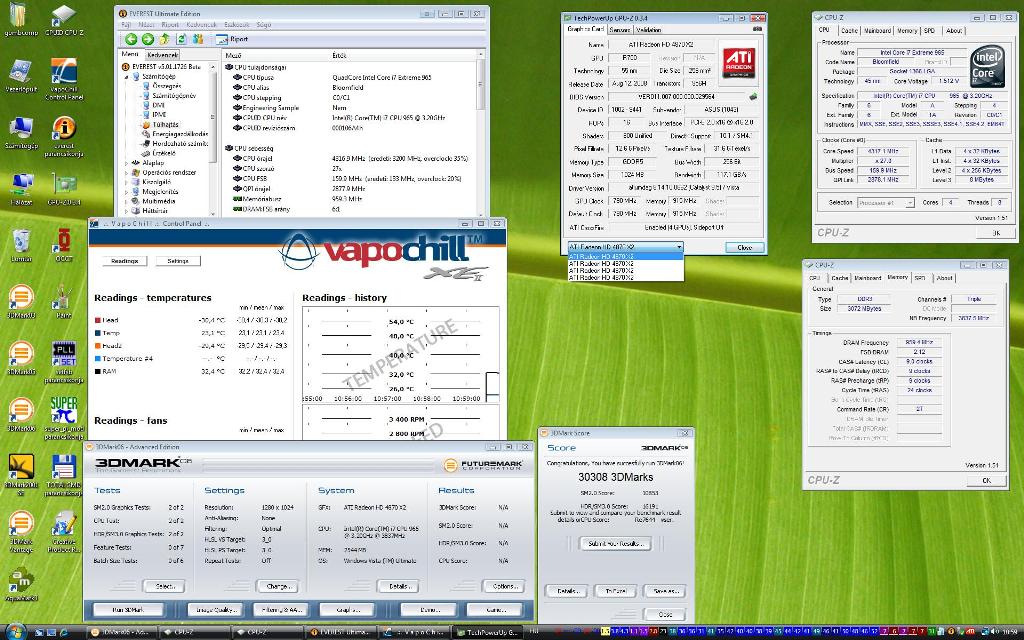The height and width of the screenshot is (640, 1024).
Task: Click the EVEREST refresh toolbar icon
Action: [x=182, y=39]
